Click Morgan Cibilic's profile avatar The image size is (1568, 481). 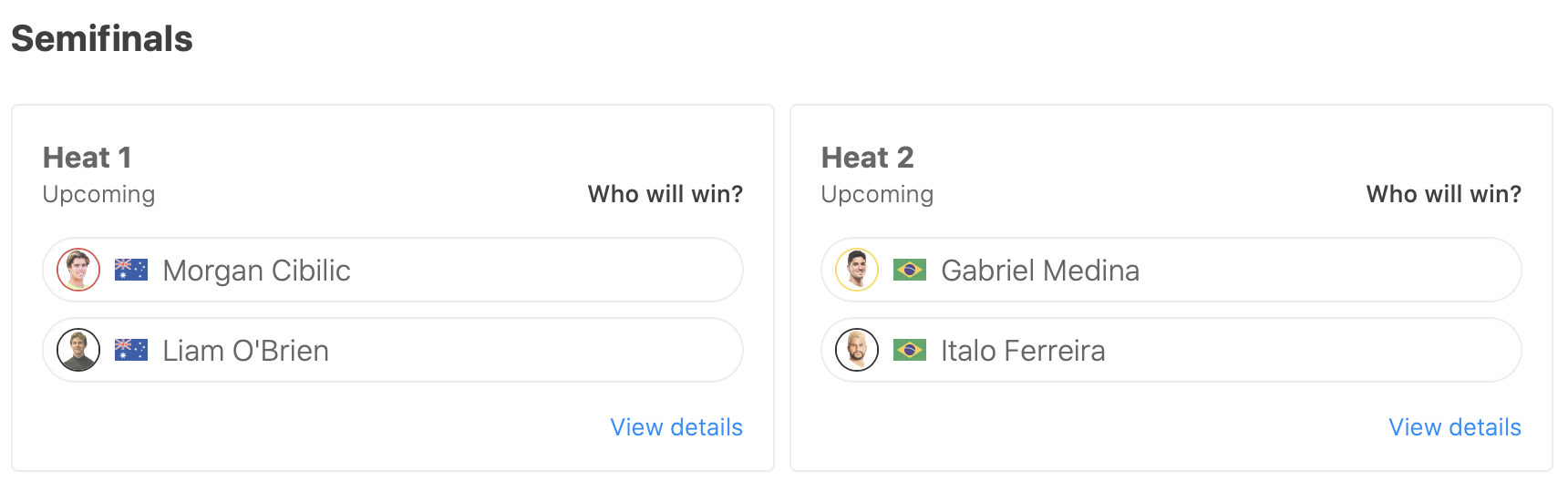tap(78, 270)
